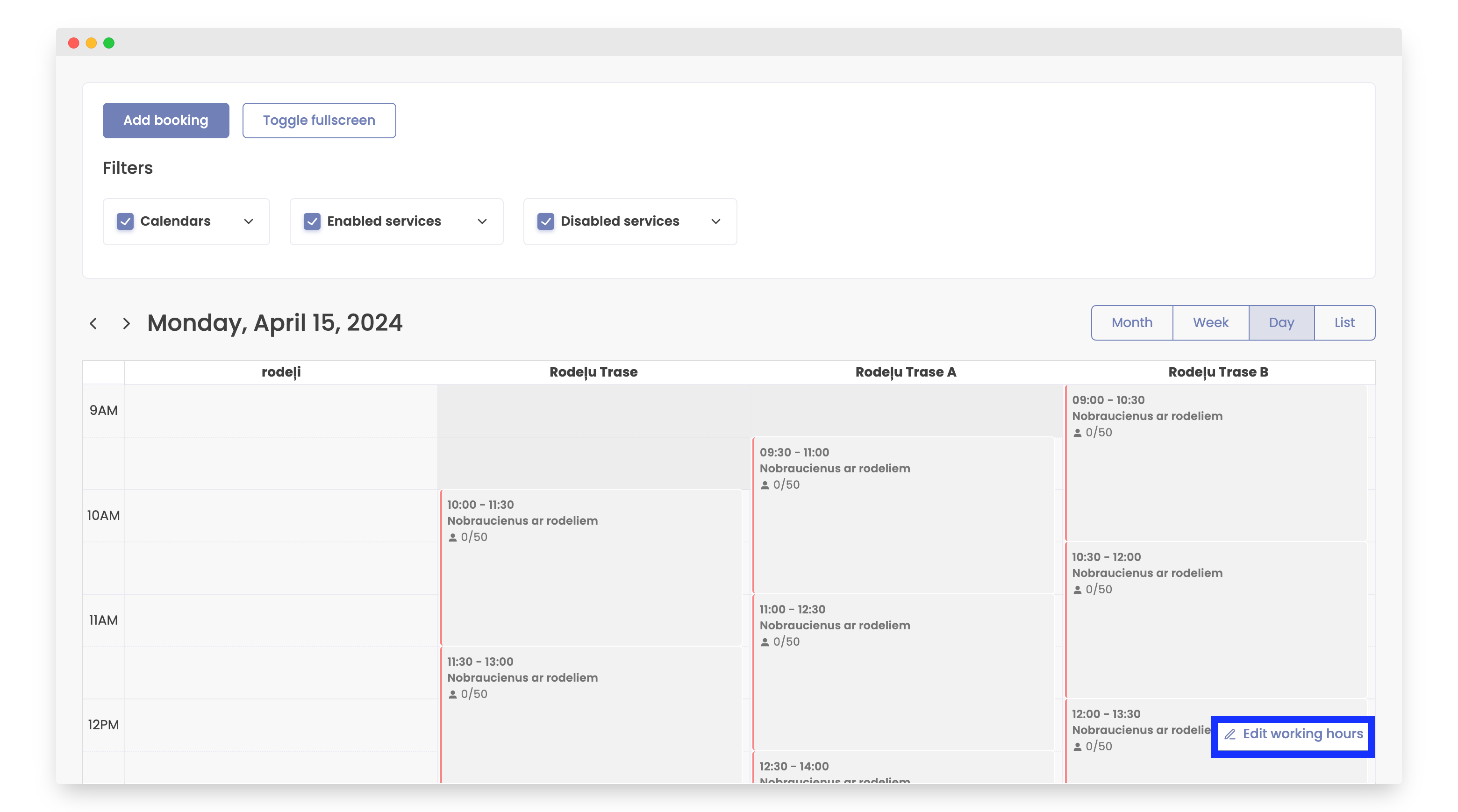Go to previous day arrow

[93, 324]
